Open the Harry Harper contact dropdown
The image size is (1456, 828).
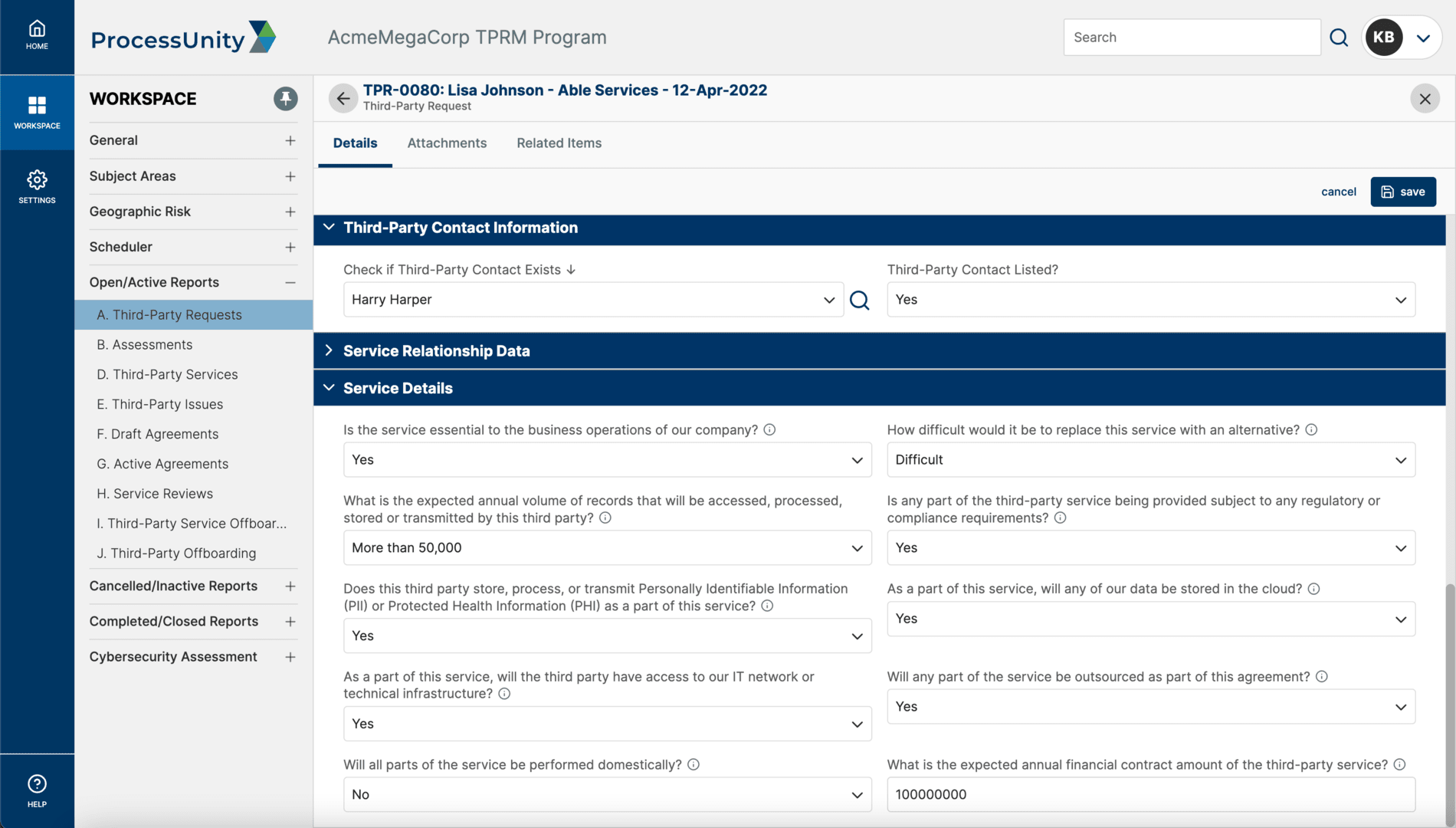point(593,300)
